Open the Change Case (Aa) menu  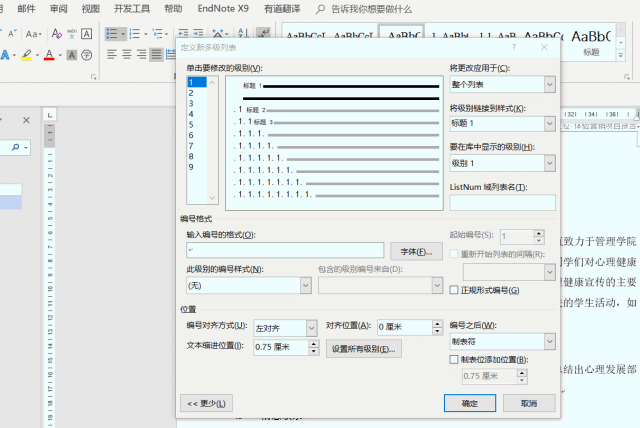coord(33,34)
